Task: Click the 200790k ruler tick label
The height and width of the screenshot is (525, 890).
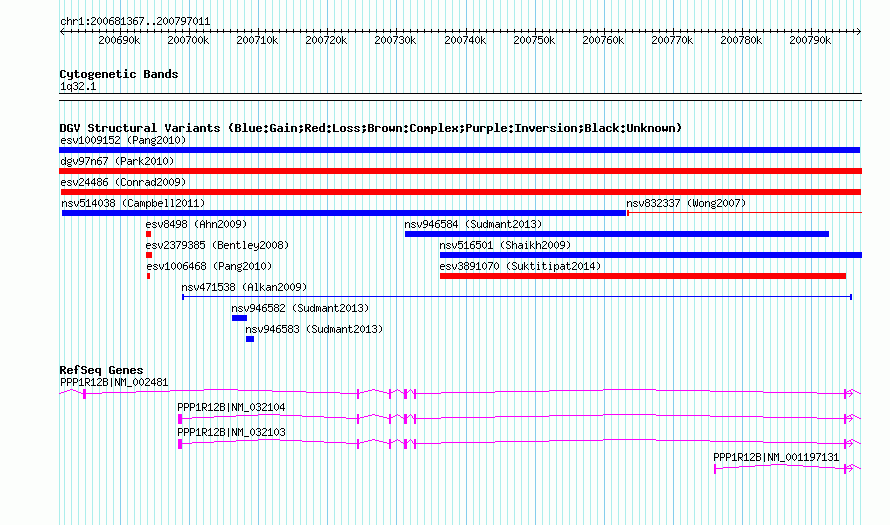Action: click(810, 41)
